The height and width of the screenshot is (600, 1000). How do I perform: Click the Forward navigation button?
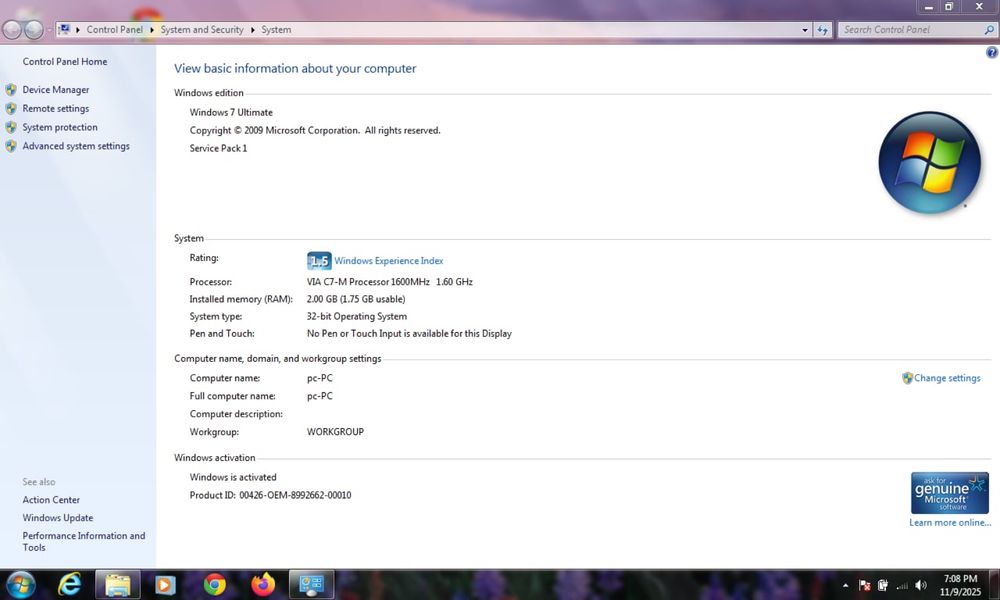(33, 29)
